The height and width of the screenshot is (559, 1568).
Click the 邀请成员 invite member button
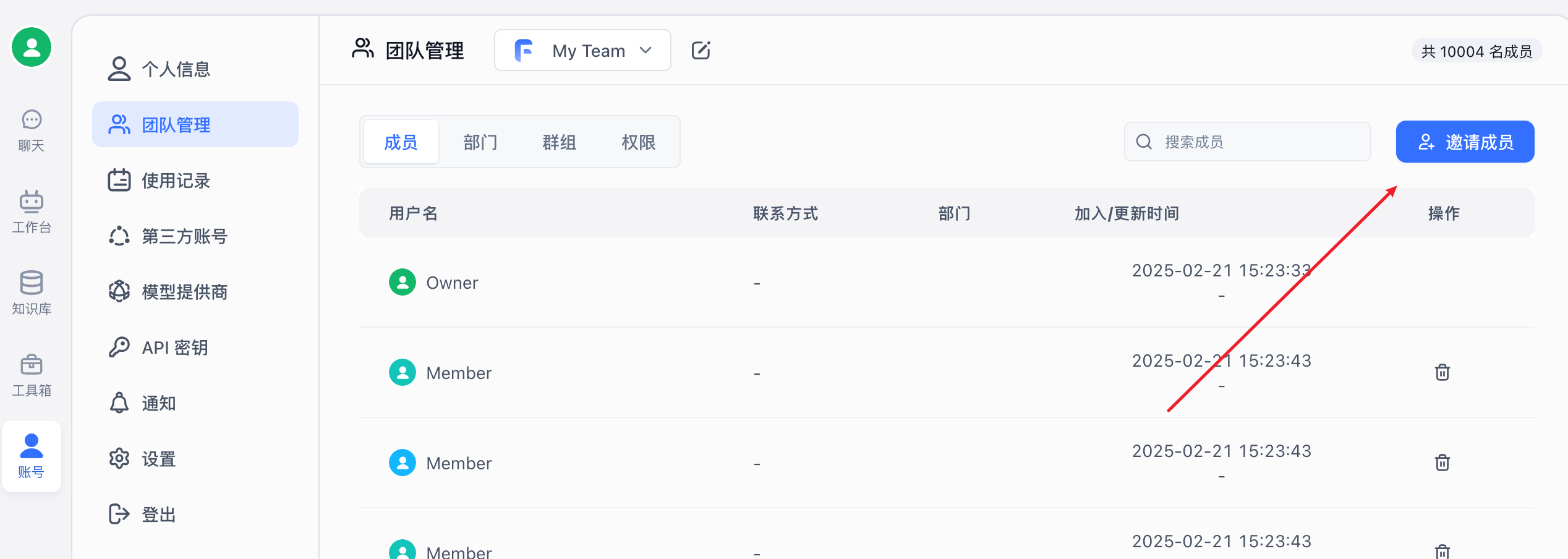[1465, 142]
